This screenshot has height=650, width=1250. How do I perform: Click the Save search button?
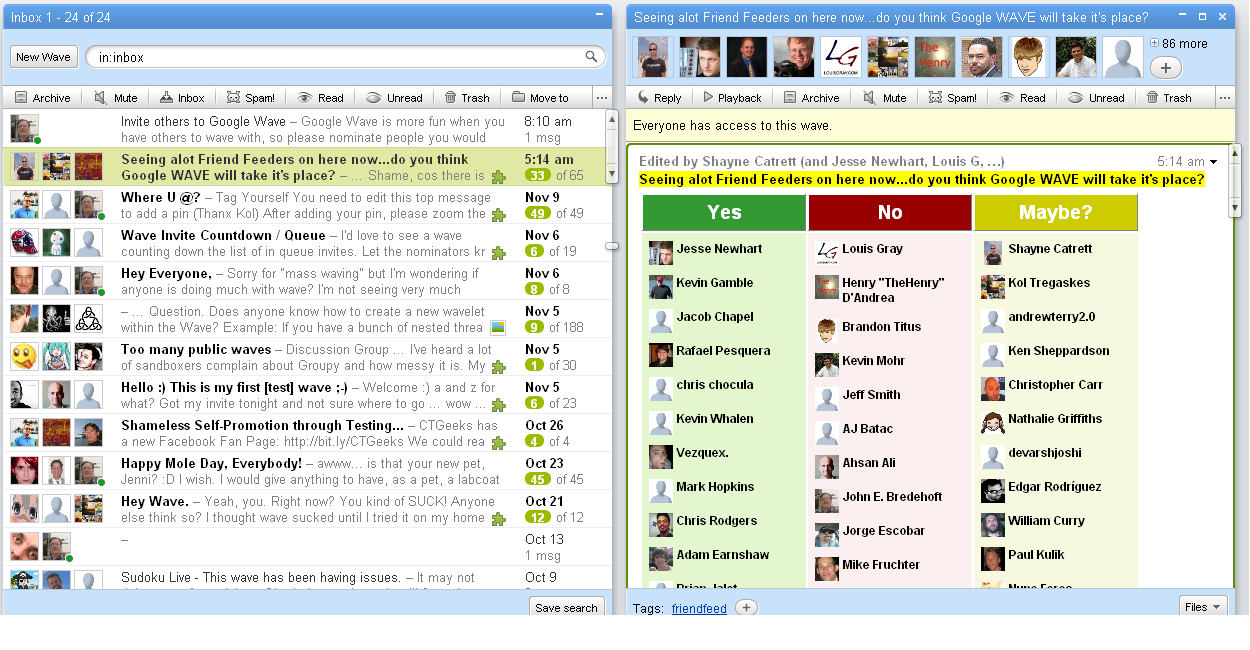click(566, 607)
